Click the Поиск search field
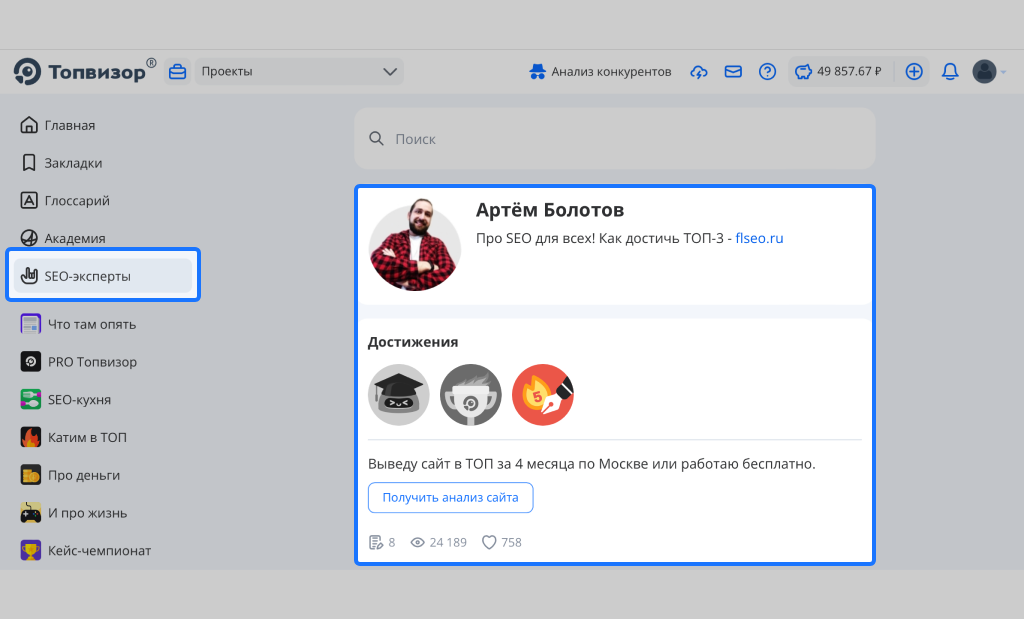The image size is (1024, 619). click(x=615, y=139)
